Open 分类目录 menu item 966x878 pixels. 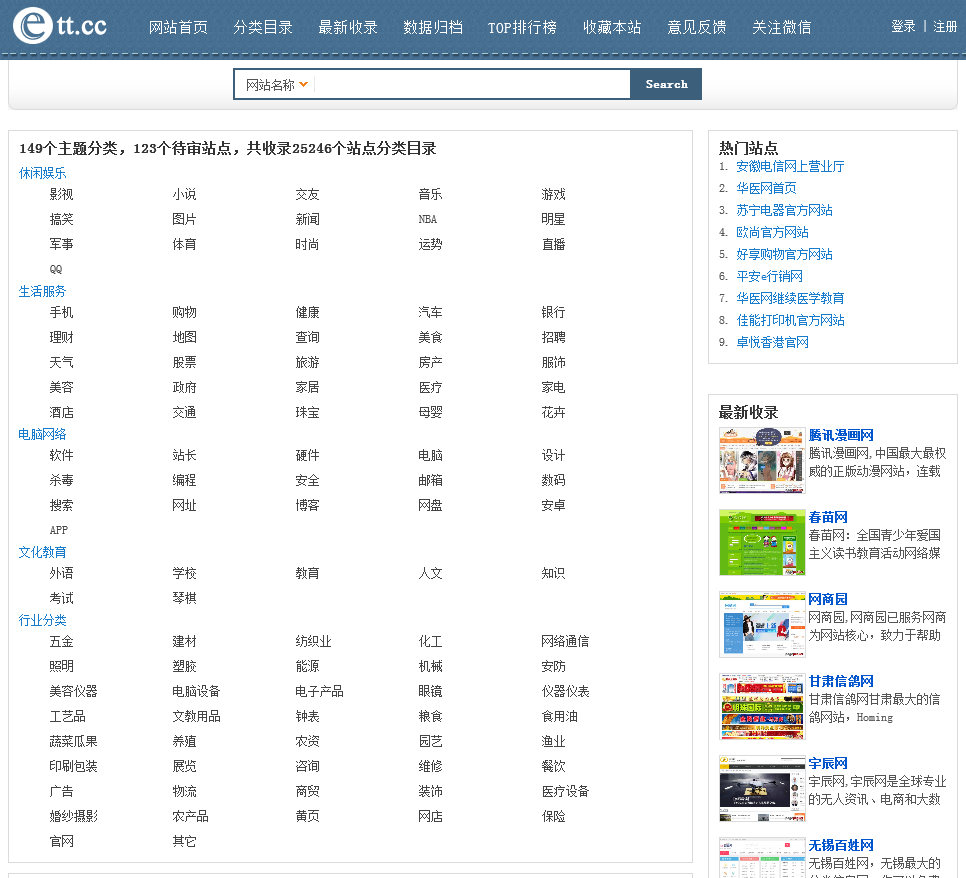[263, 28]
